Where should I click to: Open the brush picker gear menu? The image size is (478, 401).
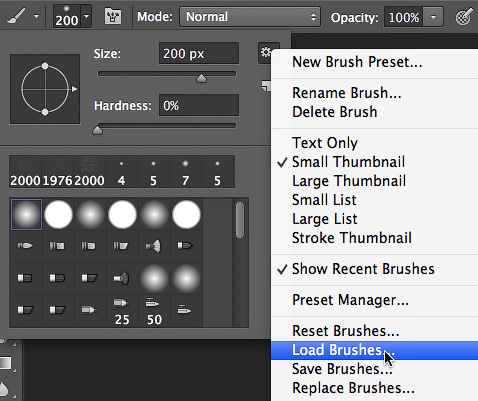coord(265,52)
